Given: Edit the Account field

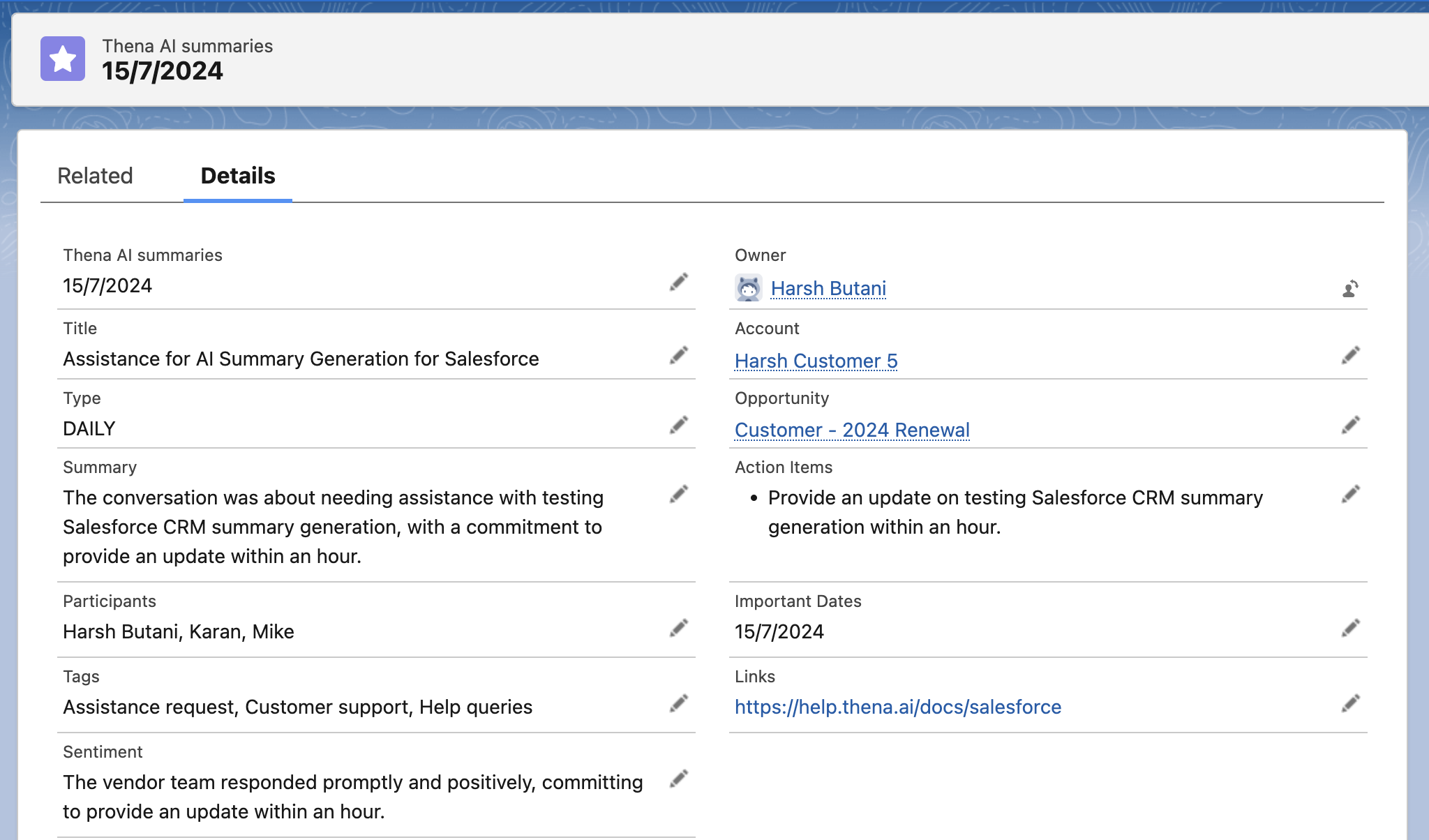Looking at the screenshot, I should (1351, 356).
